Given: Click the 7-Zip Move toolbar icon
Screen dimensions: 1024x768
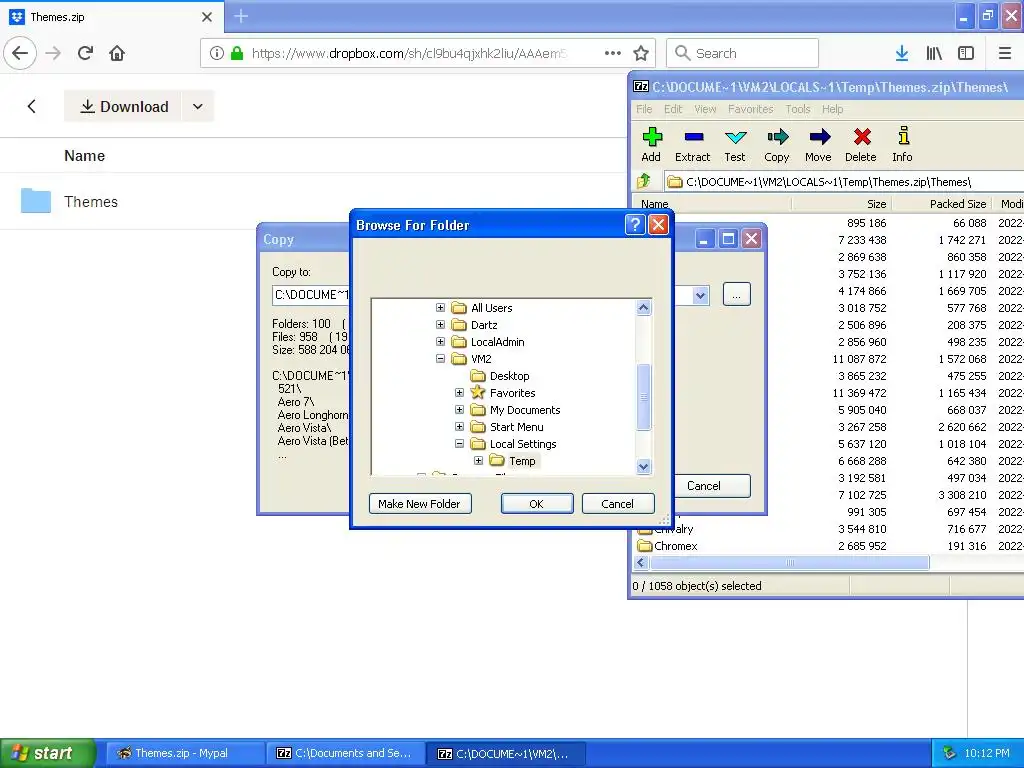Looking at the screenshot, I should pos(819,137).
